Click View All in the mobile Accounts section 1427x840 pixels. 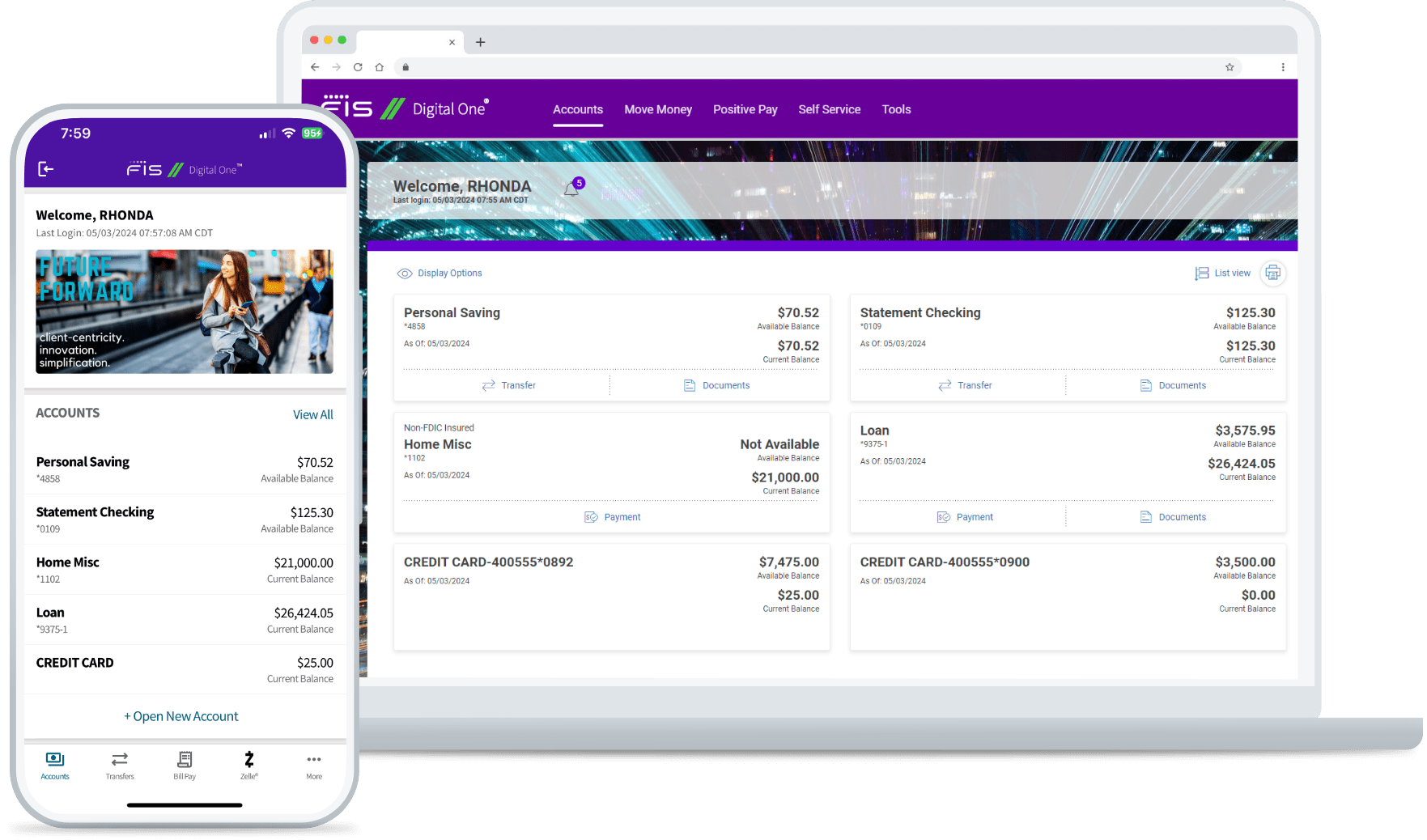click(312, 414)
